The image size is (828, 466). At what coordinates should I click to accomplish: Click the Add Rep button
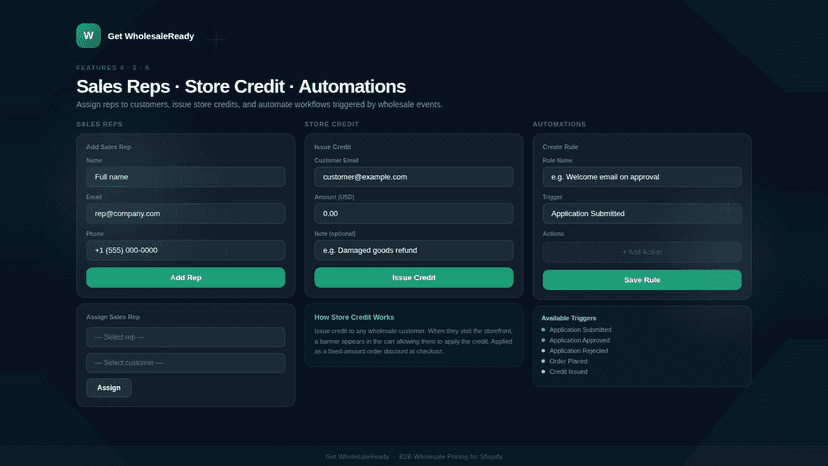(x=185, y=277)
